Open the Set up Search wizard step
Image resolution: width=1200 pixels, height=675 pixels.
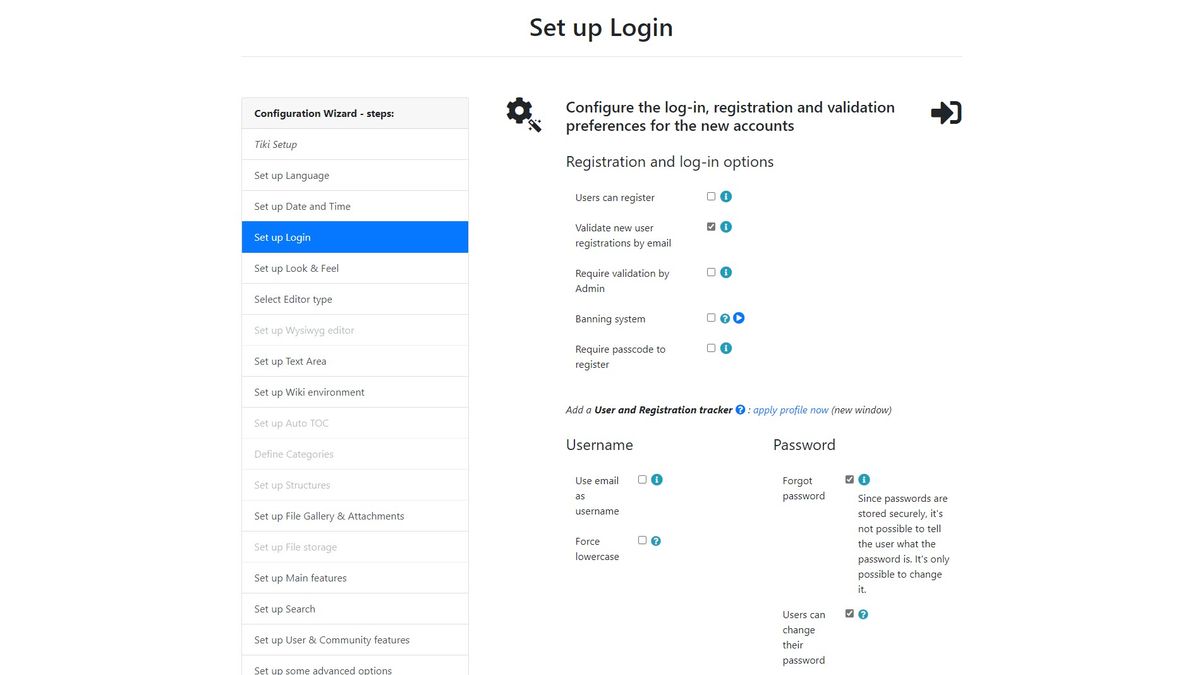tap(355, 608)
